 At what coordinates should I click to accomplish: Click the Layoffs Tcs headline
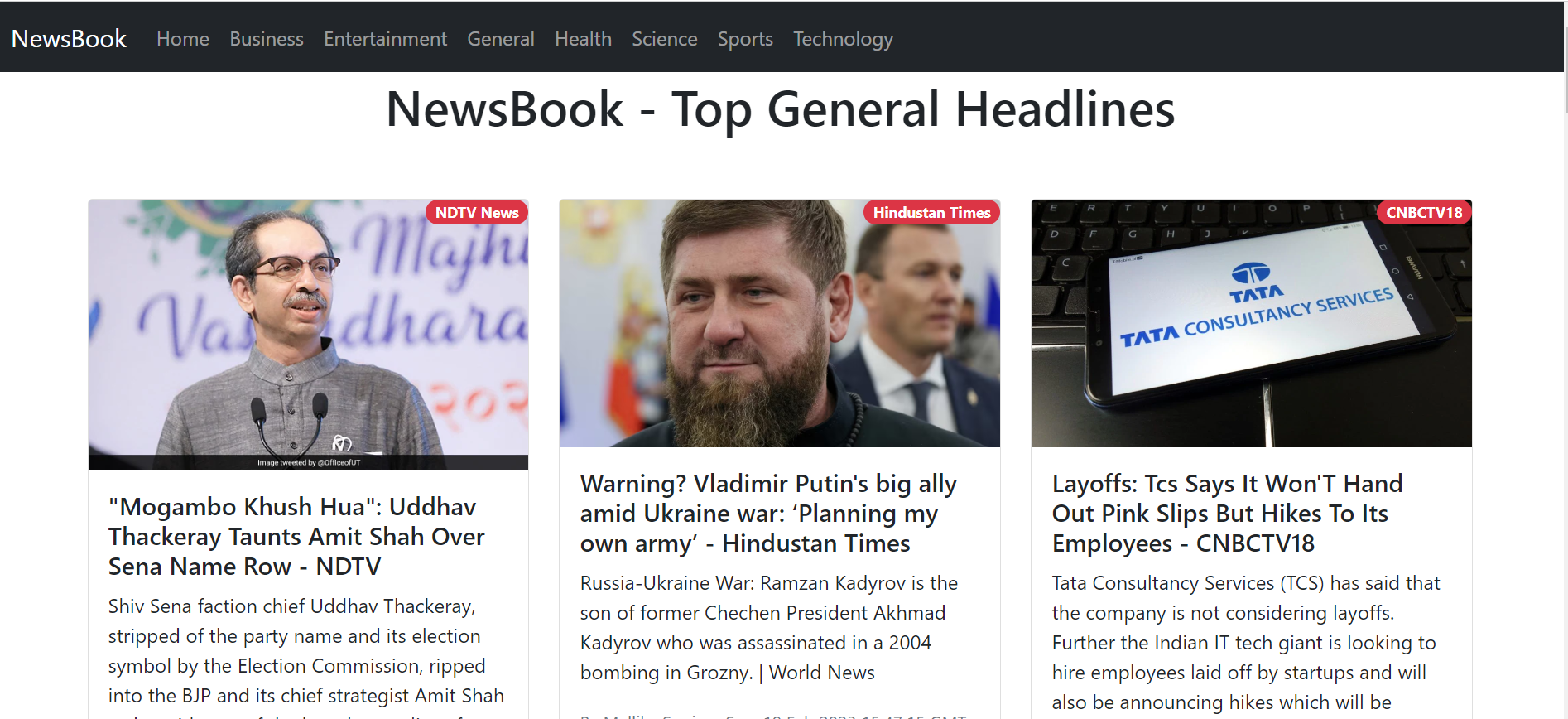1228,514
